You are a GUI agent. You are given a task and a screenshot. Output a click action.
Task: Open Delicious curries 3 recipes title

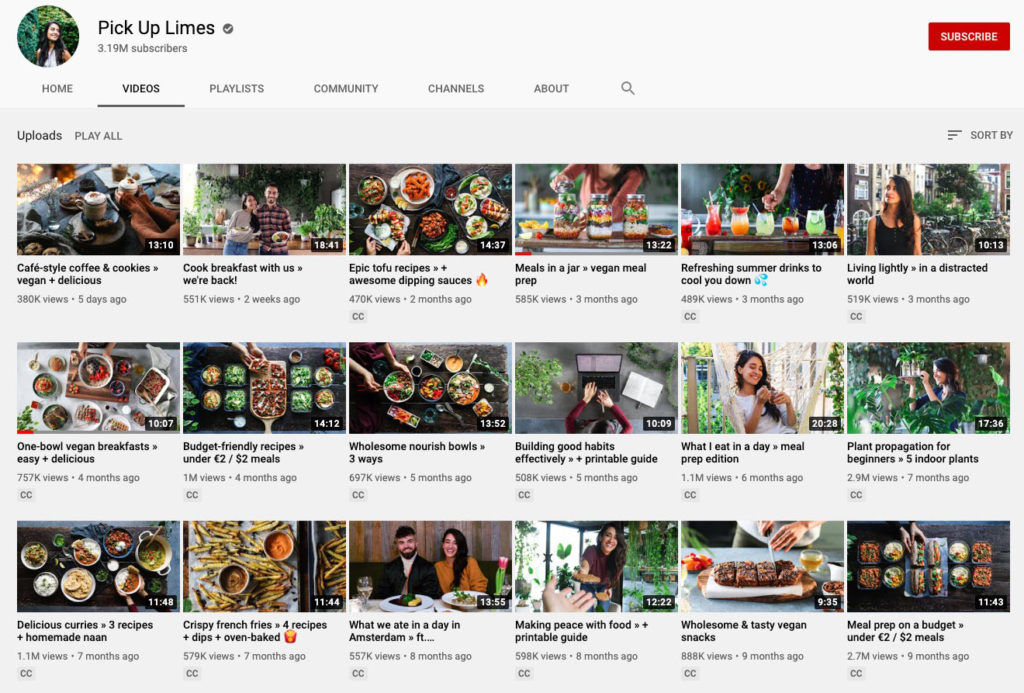tap(85, 630)
